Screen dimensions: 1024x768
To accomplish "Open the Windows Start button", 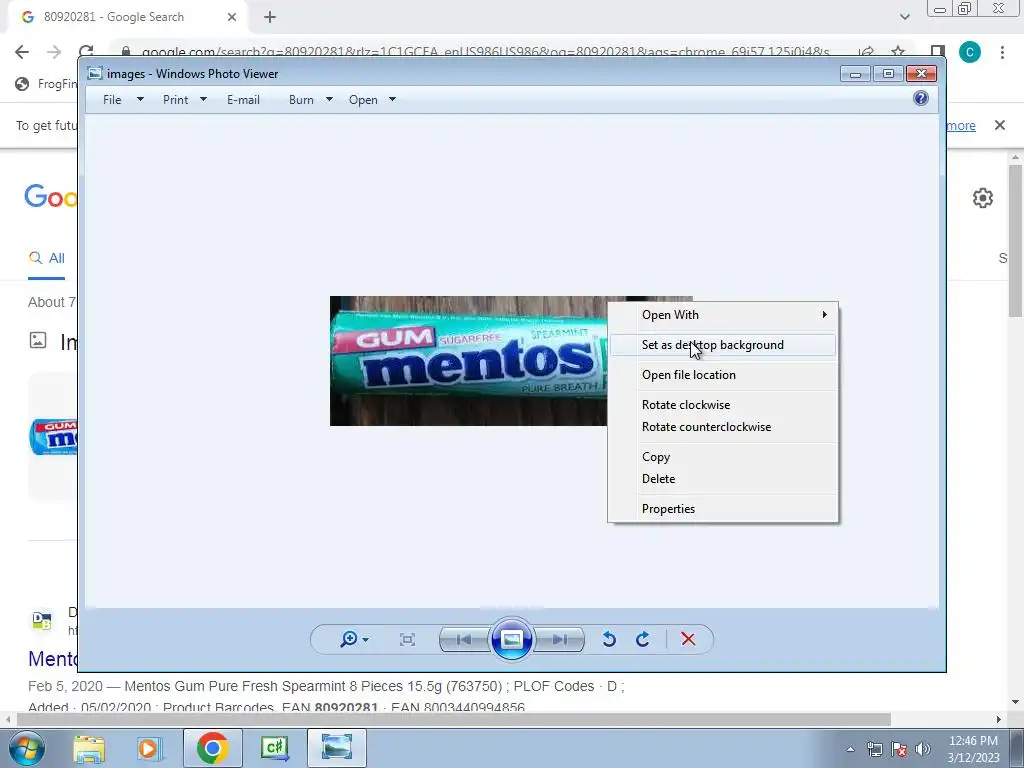I will (27, 748).
